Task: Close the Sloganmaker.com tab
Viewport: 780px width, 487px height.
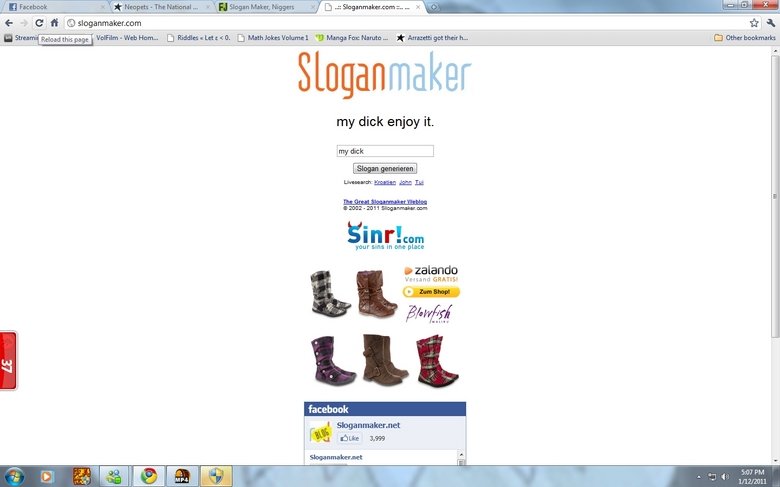Action: (x=418, y=7)
